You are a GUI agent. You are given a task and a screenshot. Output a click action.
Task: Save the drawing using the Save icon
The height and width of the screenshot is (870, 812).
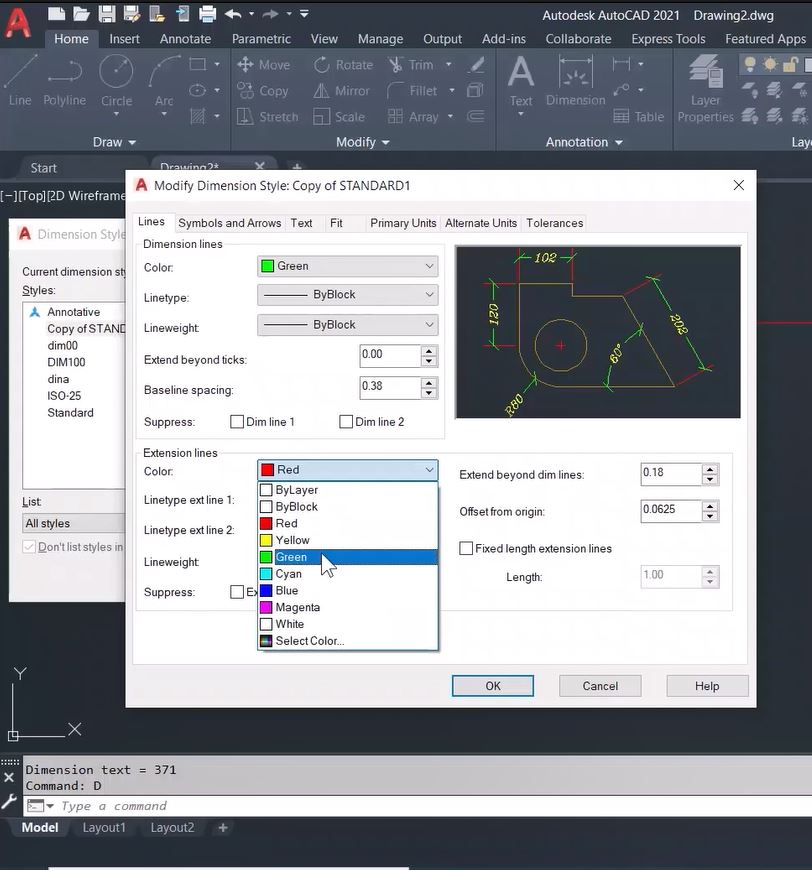pos(107,13)
